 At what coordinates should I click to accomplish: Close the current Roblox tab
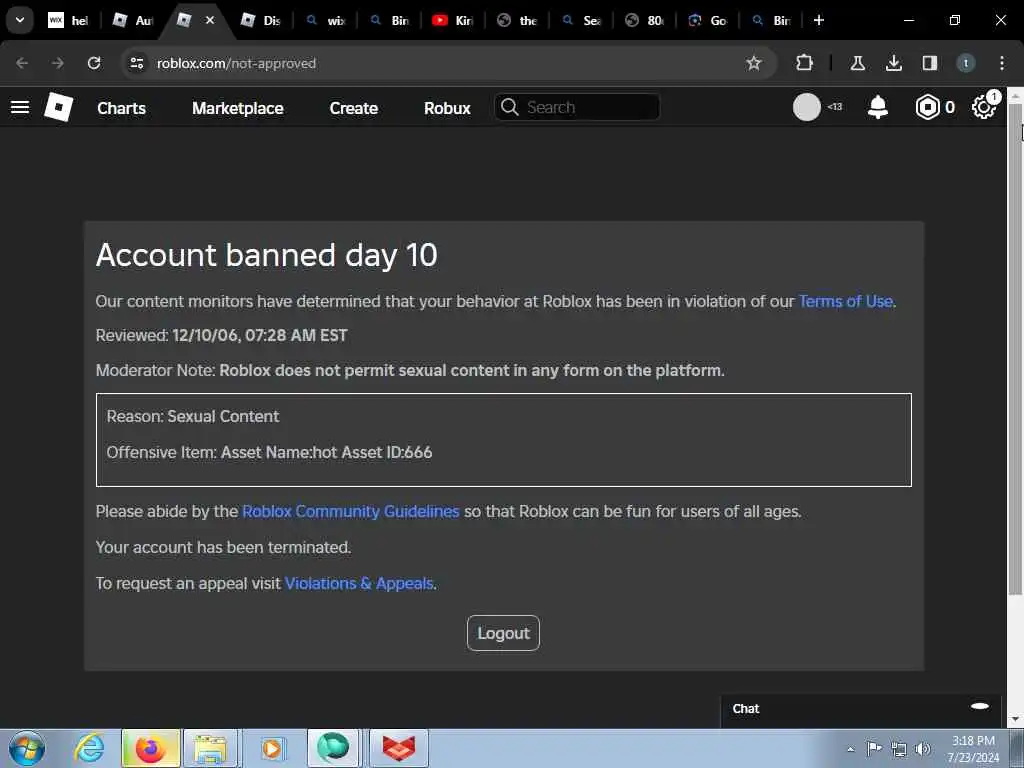tap(210, 20)
